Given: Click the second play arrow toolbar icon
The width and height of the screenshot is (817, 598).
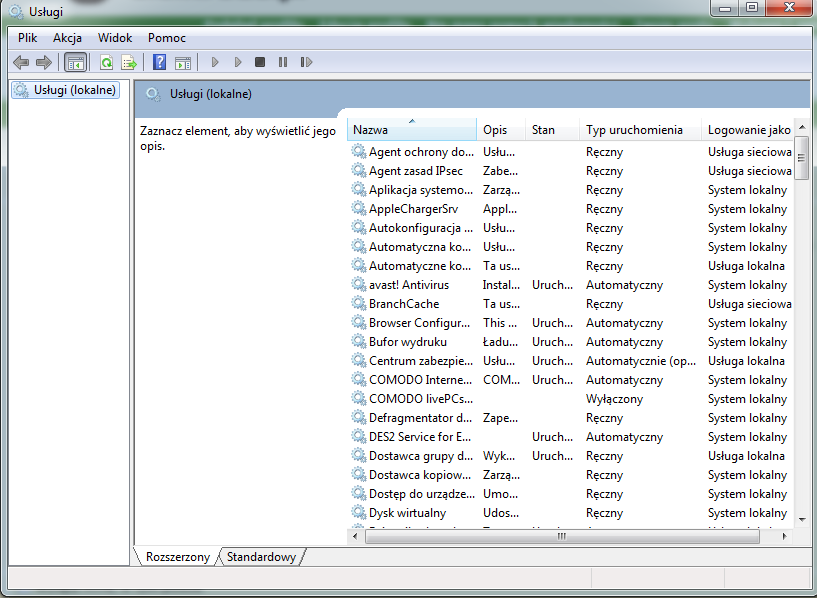Looking at the screenshot, I should (x=238, y=63).
